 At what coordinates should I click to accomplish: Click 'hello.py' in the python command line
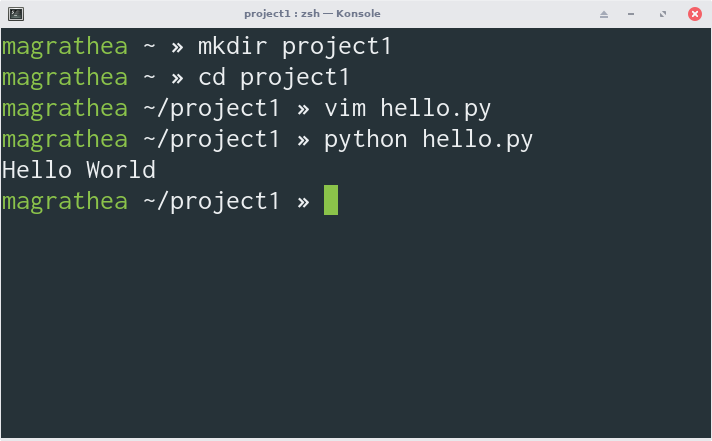[x=478, y=140]
